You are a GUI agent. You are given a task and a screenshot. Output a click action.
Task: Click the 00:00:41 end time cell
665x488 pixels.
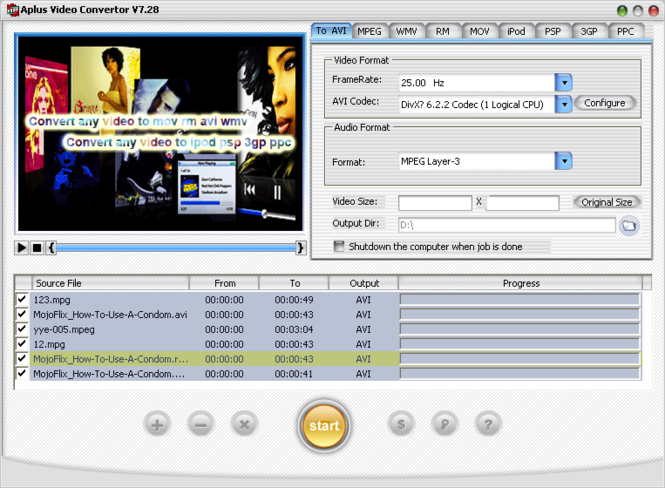click(293, 374)
